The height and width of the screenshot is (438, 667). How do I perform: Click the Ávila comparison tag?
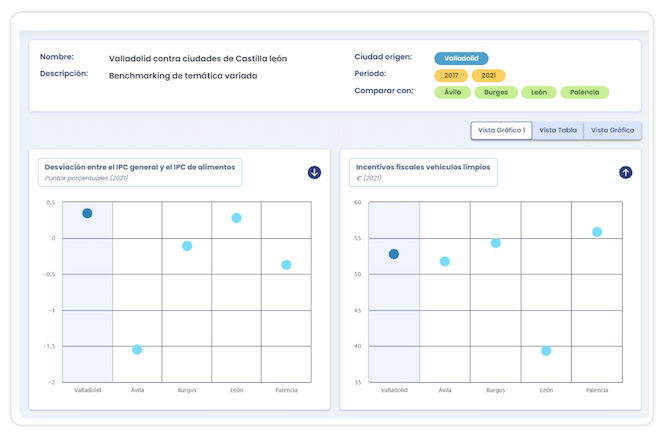pyautogui.click(x=452, y=92)
